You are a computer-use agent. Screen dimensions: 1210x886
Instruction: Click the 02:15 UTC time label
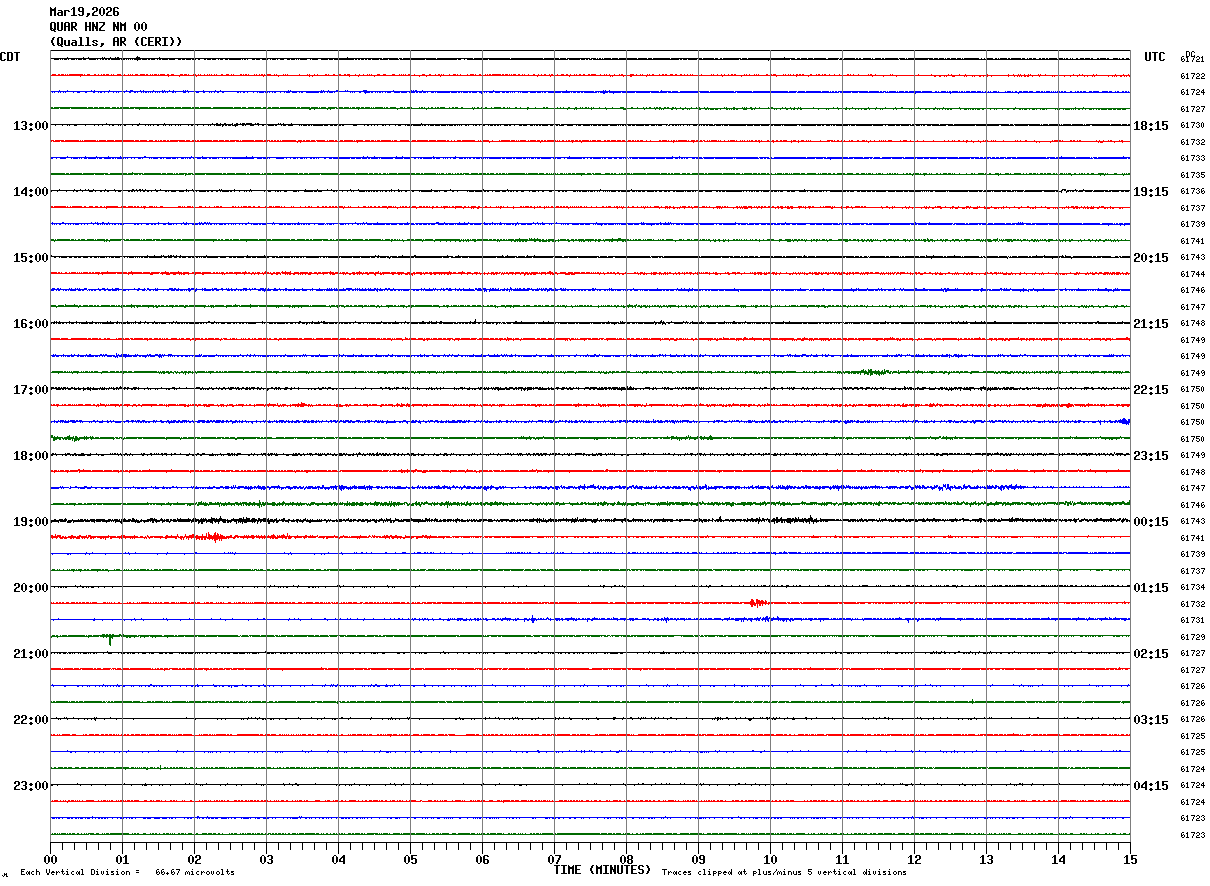(1151, 654)
